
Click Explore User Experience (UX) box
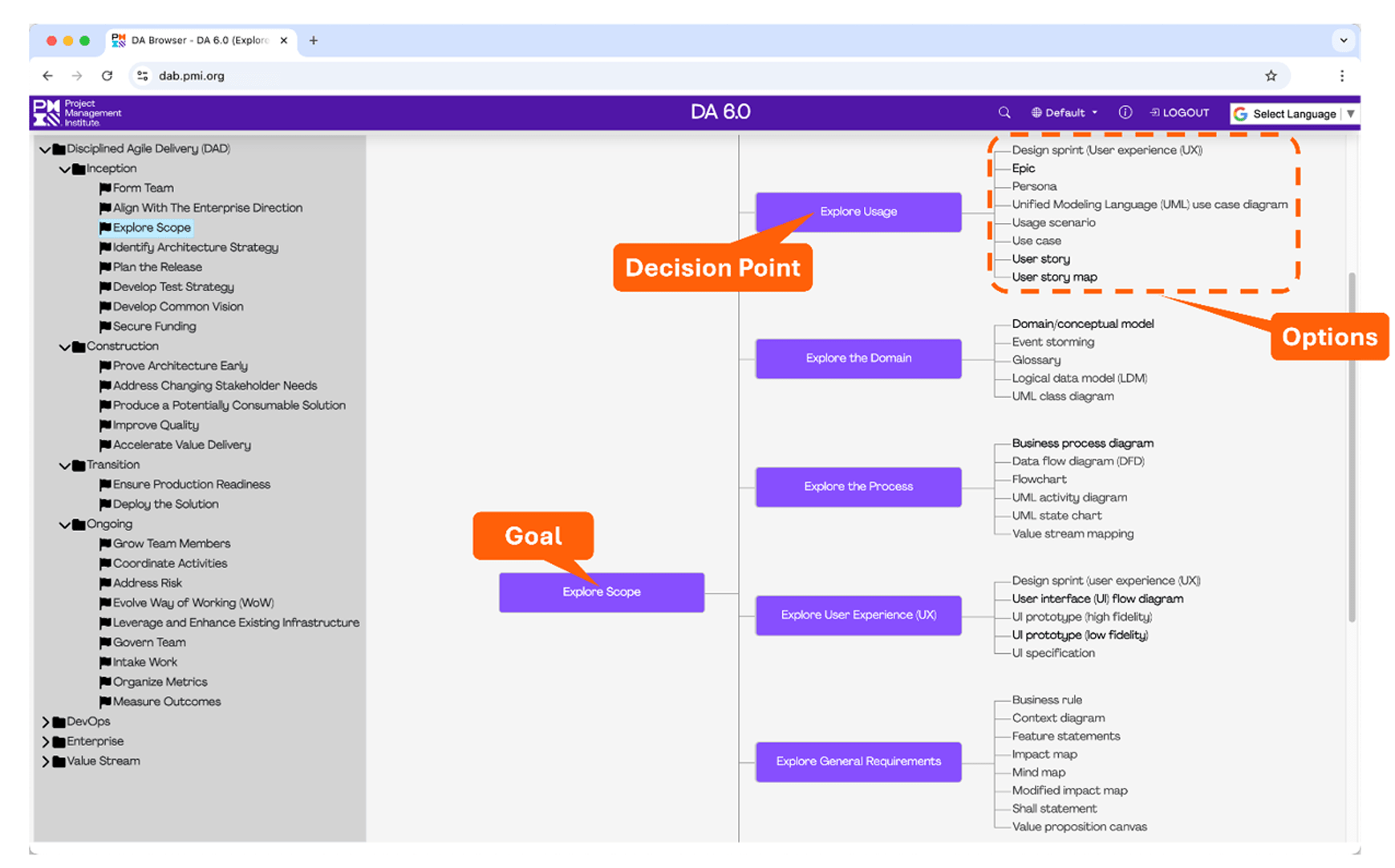(x=858, y=615)
